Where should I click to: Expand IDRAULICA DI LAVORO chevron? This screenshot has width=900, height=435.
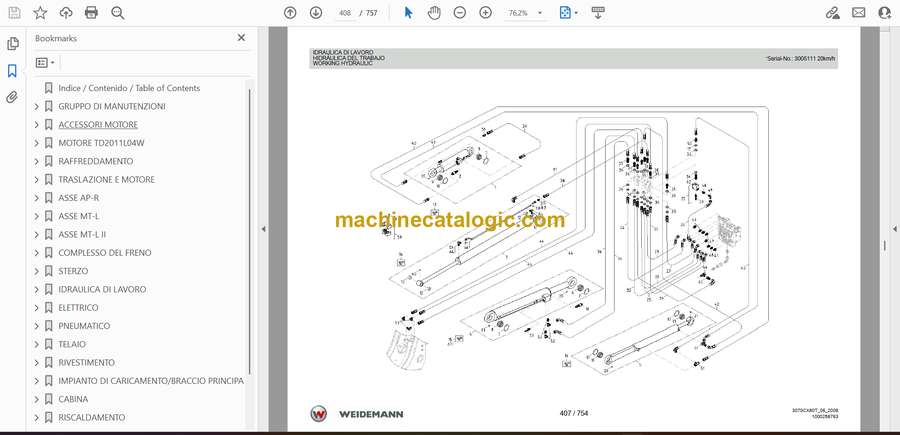(x=37, y=289)
